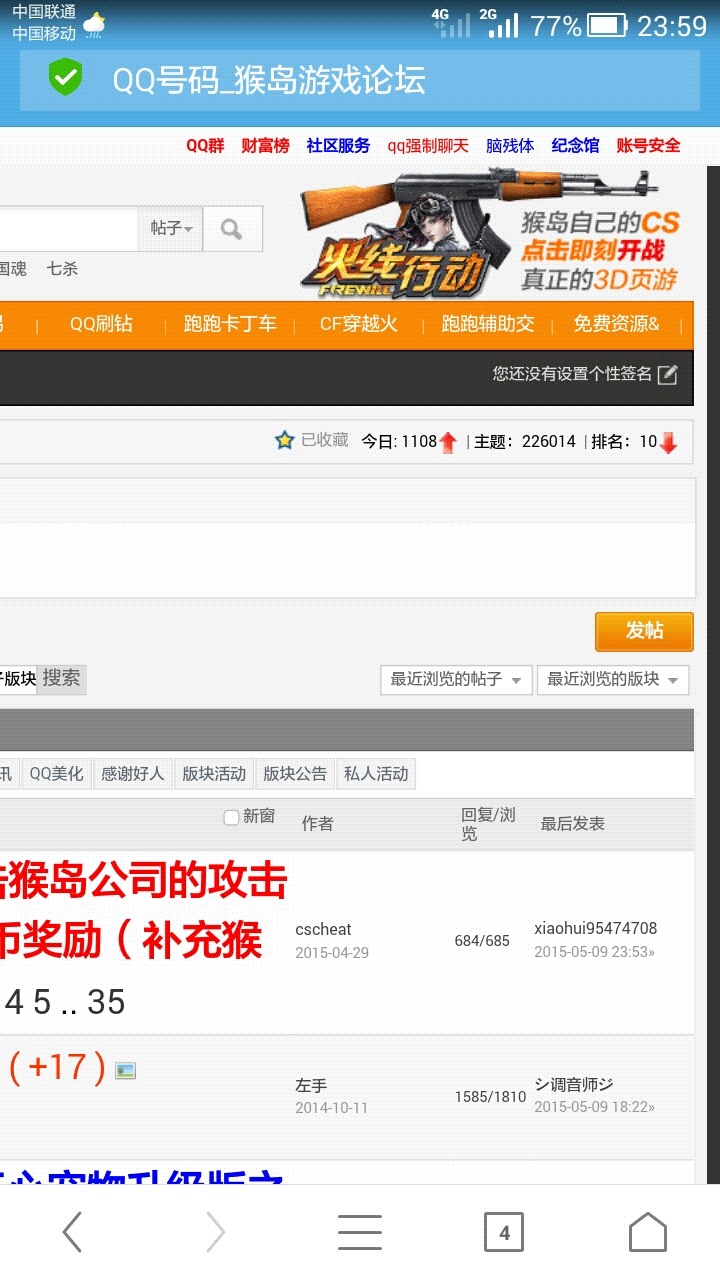The height and width of the screenshot is (1280, 720).
Task: Open the 免费资源& nav tab
Action: (616, 324)
